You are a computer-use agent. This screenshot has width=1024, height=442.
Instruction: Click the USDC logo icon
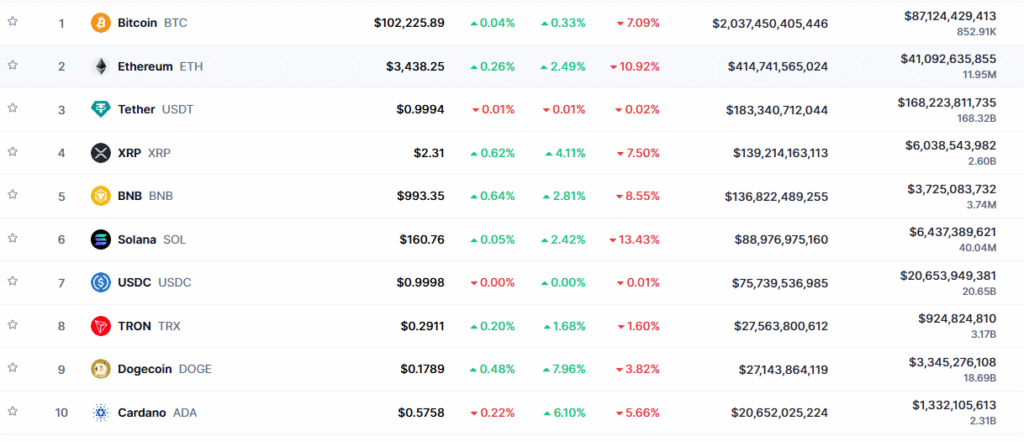pyautogui.click(x=101, y=282)
